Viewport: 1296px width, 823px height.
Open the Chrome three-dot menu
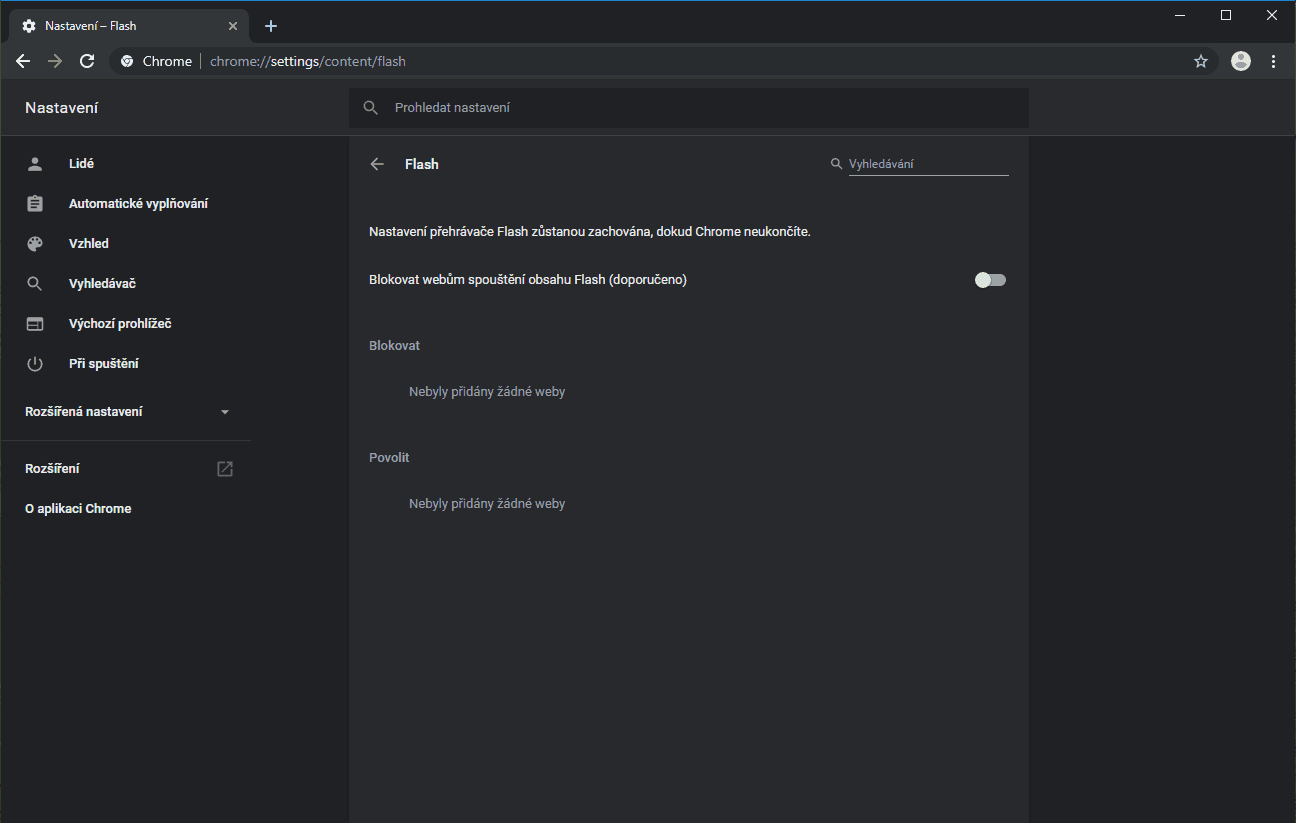click(1273, 61)
